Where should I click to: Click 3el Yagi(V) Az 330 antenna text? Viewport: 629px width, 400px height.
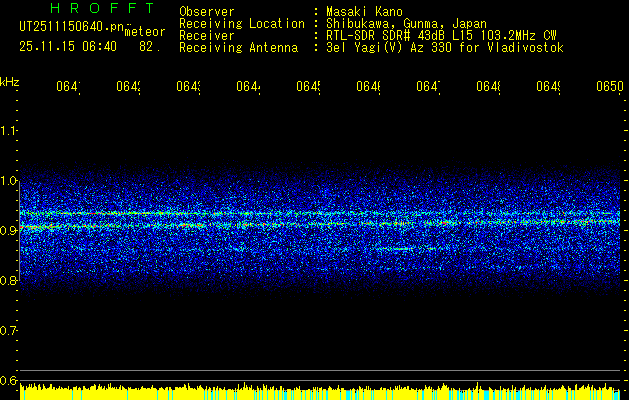coord(445,48)
